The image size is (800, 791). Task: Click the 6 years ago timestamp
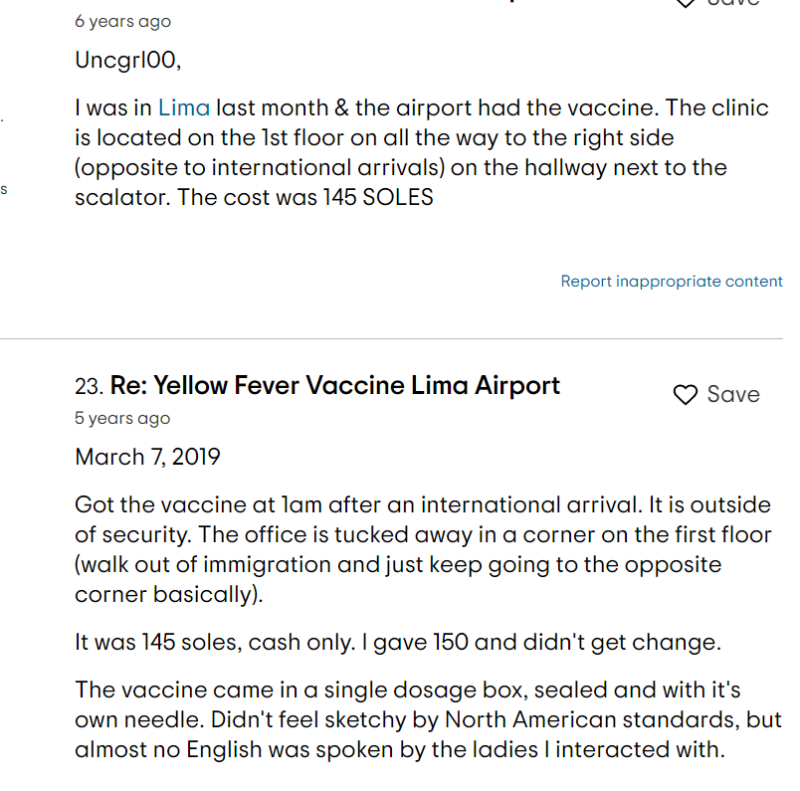point(122,22)
